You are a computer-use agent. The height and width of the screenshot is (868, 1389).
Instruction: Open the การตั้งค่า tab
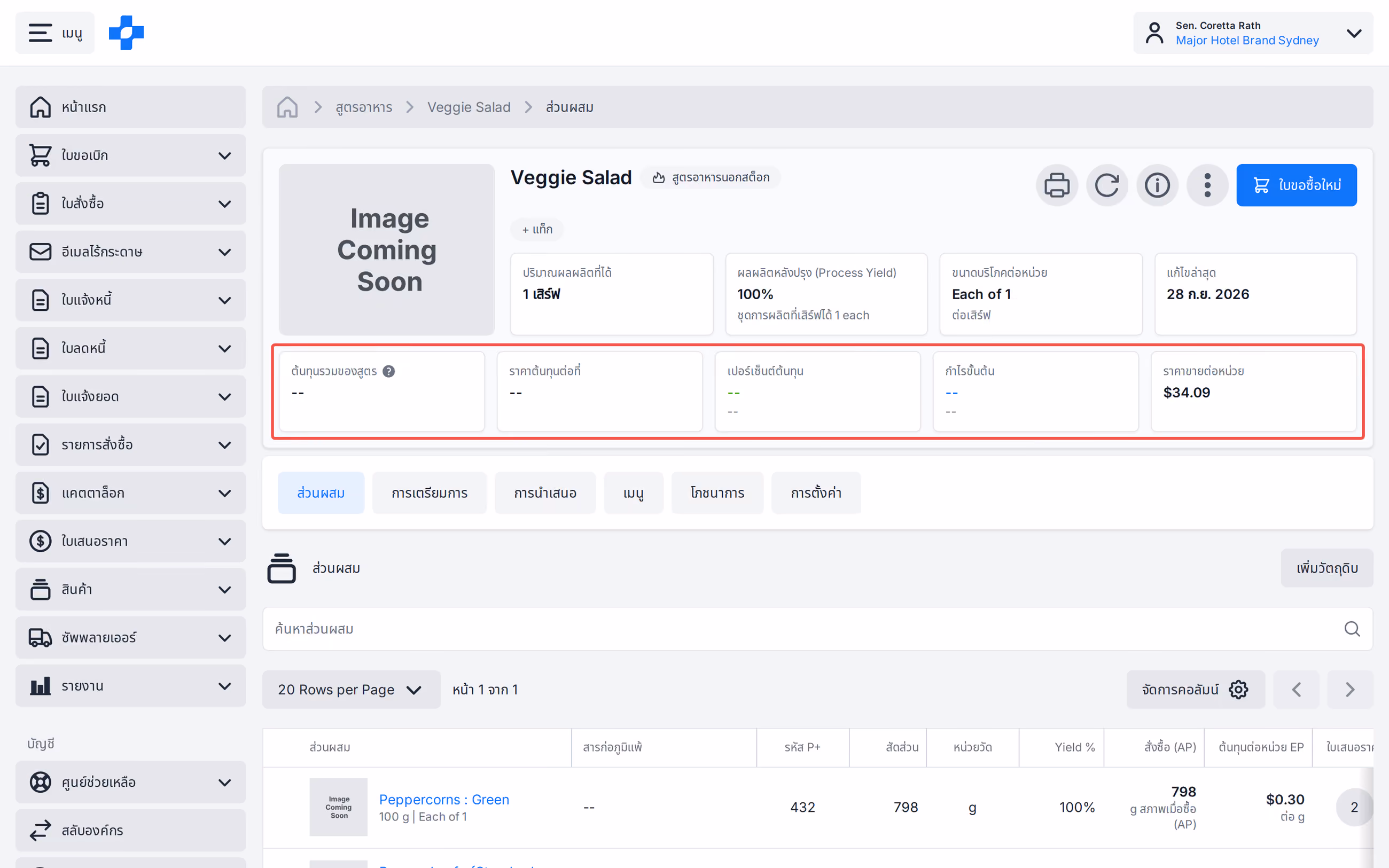coord(816,493)
